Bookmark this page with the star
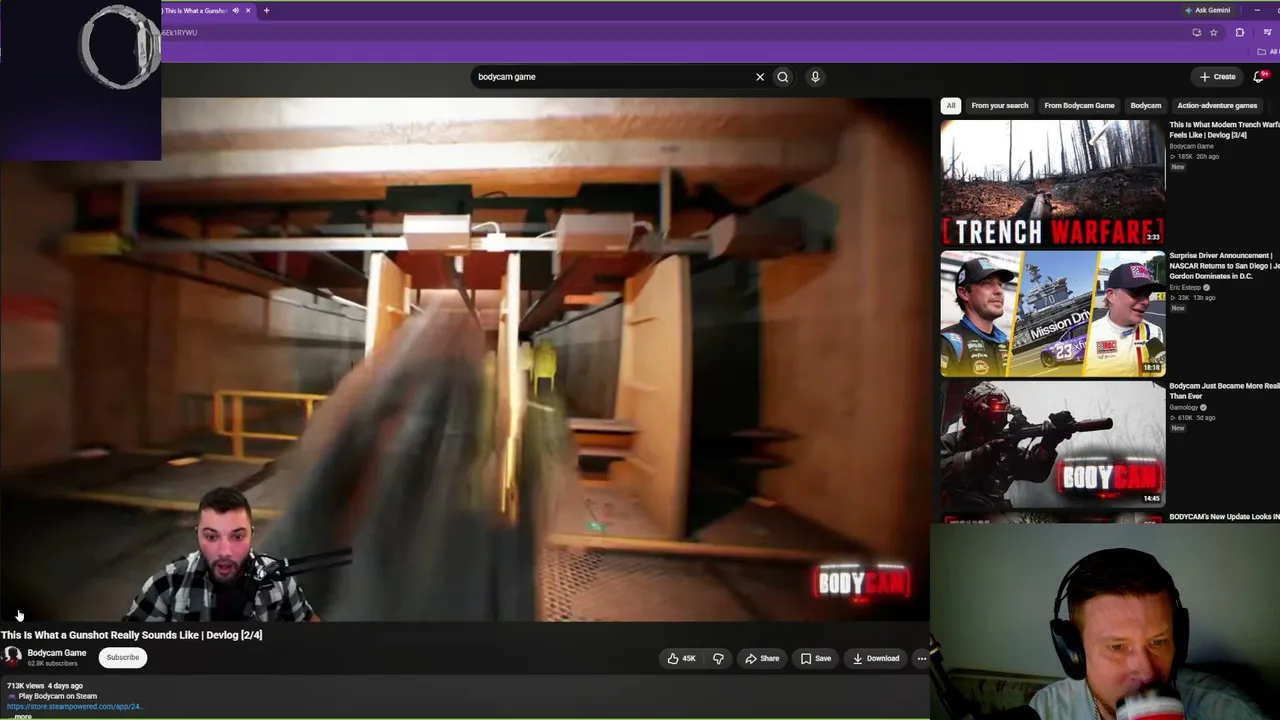The height and width of the screenshot is (720, 1280). 1214,33
